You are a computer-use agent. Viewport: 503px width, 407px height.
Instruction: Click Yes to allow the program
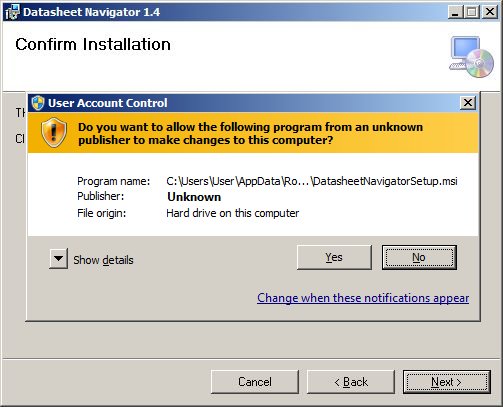[x=334, y=257]
